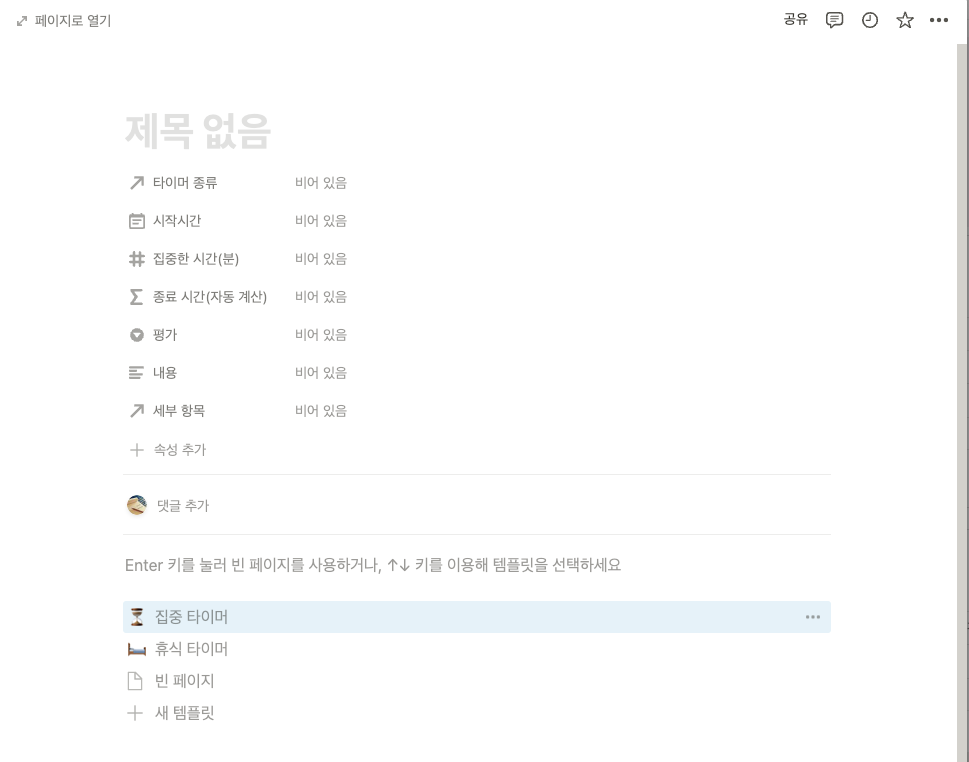Click the 타이머 종류 relation arrow icon
This screenshot has width=969, height=762.
pos(137,183)
